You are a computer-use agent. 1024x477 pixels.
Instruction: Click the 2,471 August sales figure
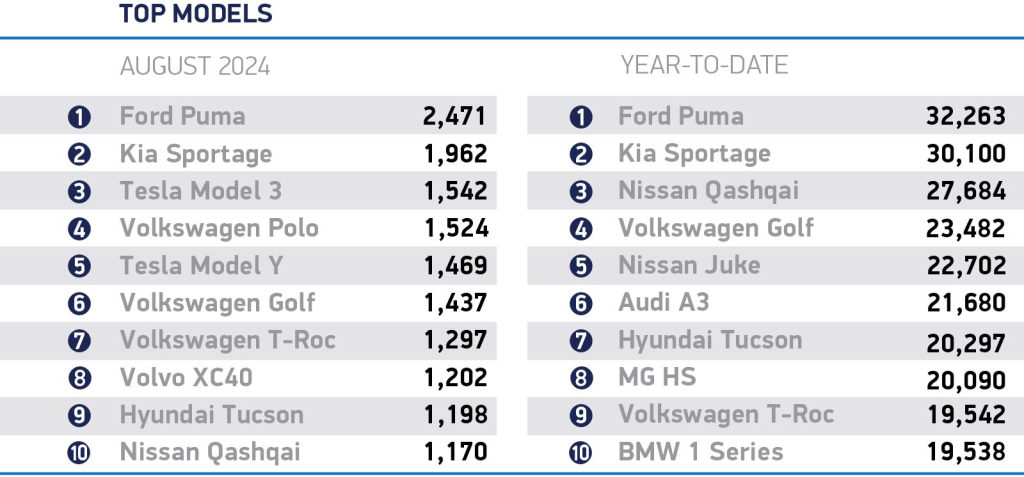[x=455, y=117]
